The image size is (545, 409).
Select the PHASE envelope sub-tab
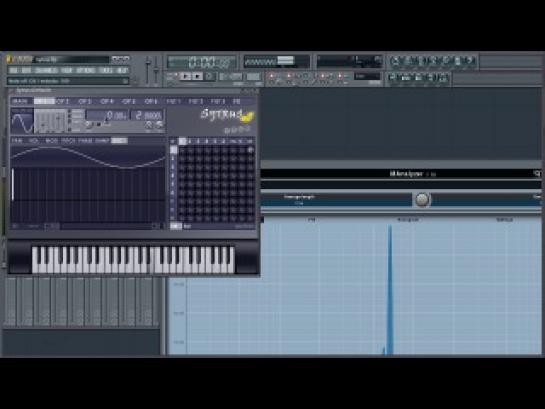click(x=85, y=141)
